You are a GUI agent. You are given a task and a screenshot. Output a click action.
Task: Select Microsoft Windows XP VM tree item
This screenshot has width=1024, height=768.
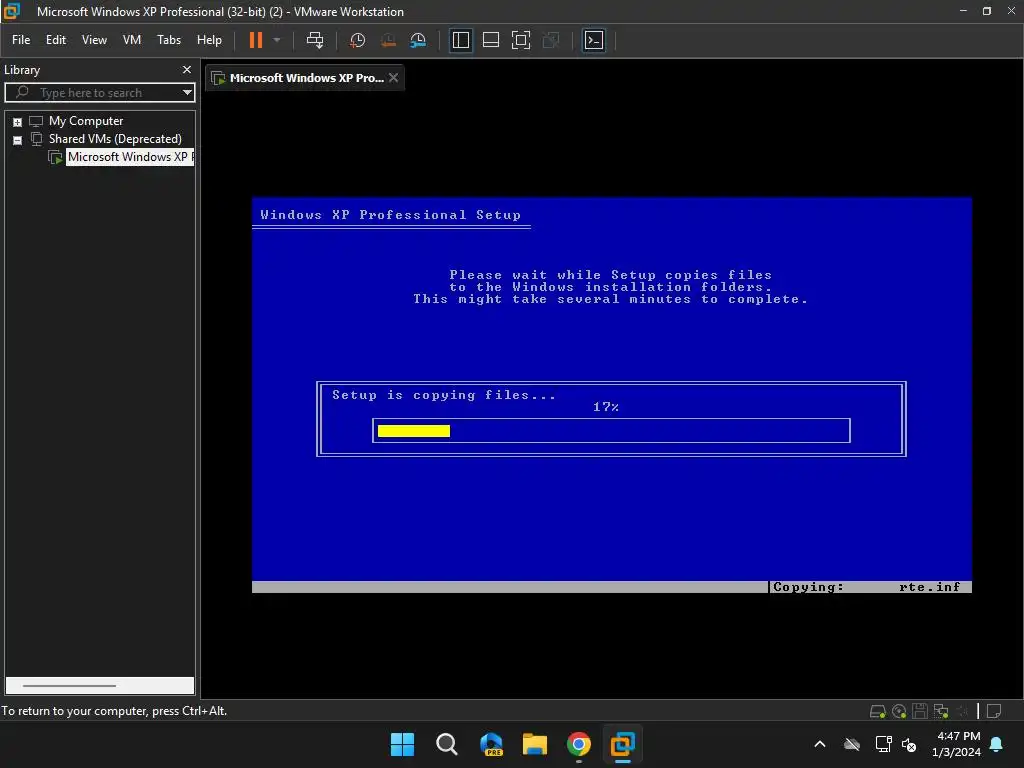(129, 157)
